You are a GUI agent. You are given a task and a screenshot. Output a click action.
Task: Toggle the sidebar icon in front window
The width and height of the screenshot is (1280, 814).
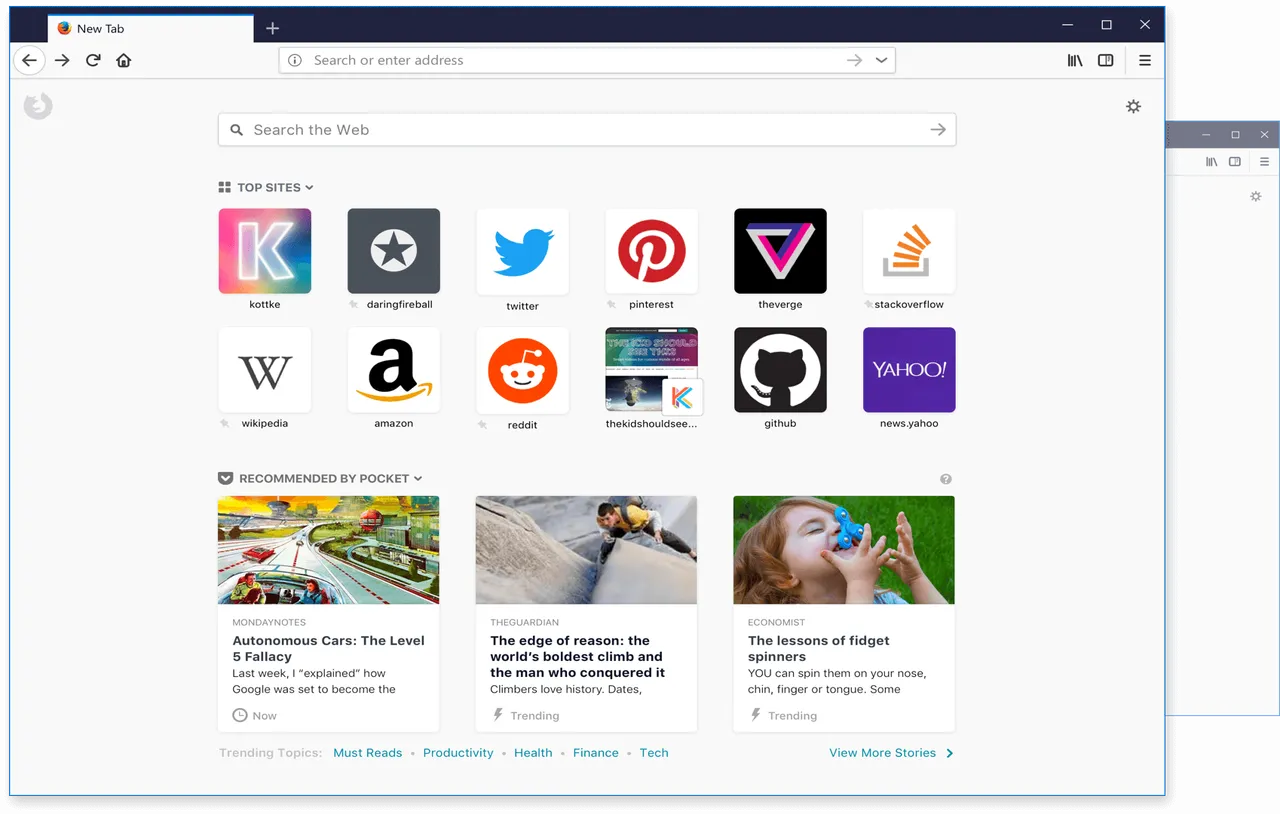click(1106, 61)
